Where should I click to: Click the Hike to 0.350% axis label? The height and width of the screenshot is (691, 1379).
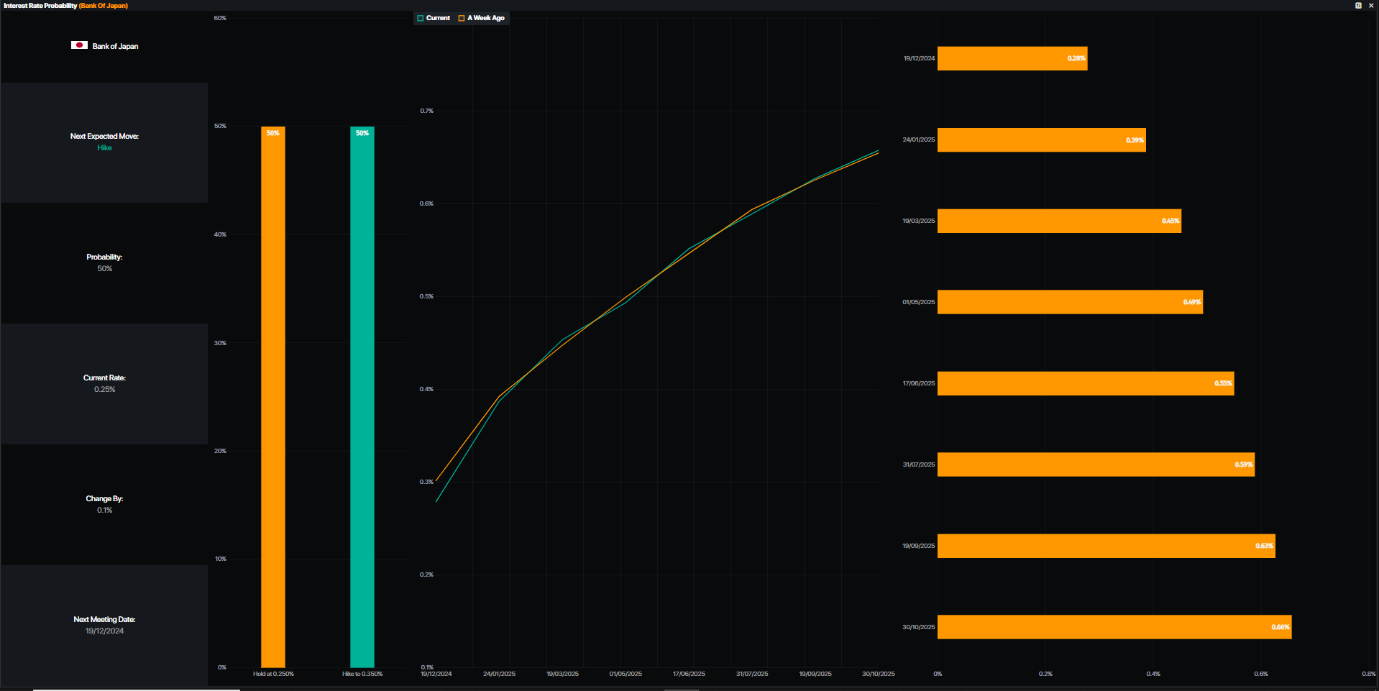(362, 674)
